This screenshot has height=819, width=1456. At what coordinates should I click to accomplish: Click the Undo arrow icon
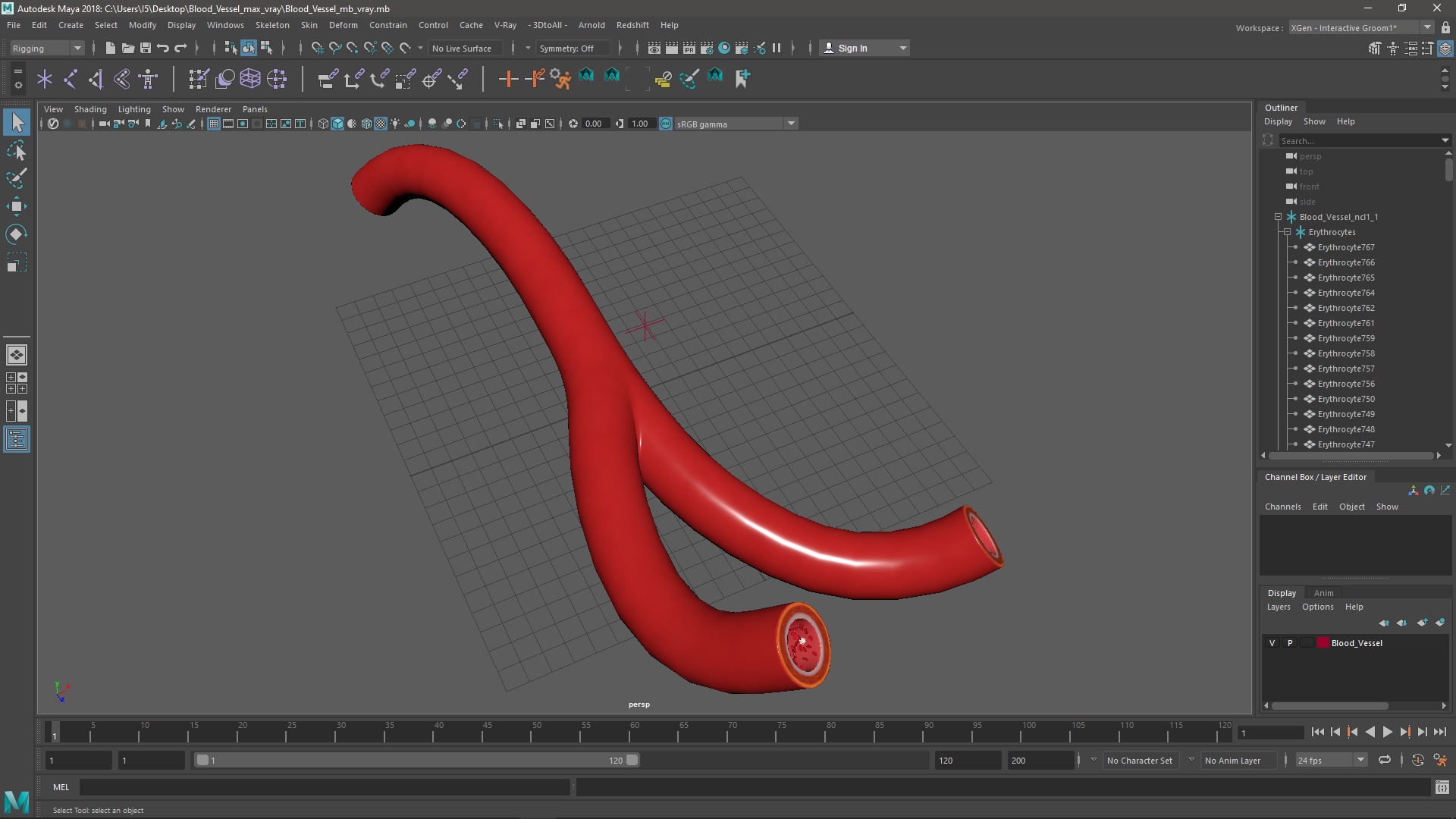coord(162,48)
